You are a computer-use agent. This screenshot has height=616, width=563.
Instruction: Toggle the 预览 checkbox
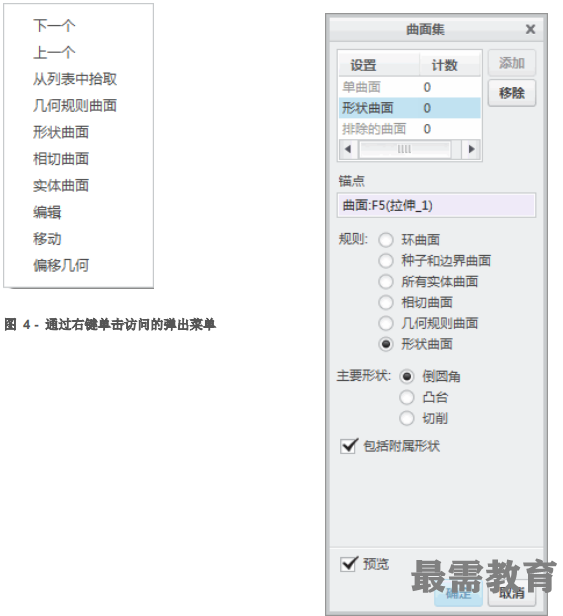tap(349, 564)
